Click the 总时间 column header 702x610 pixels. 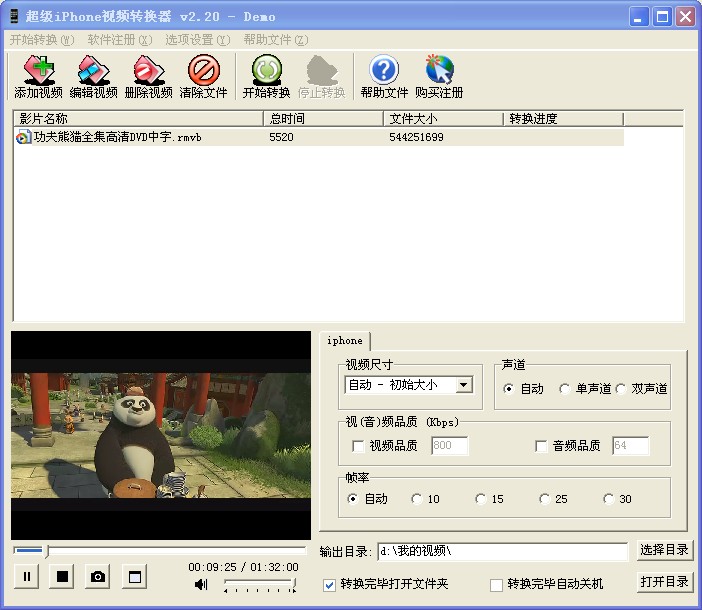pyautogui.click(x=323, y=119)
